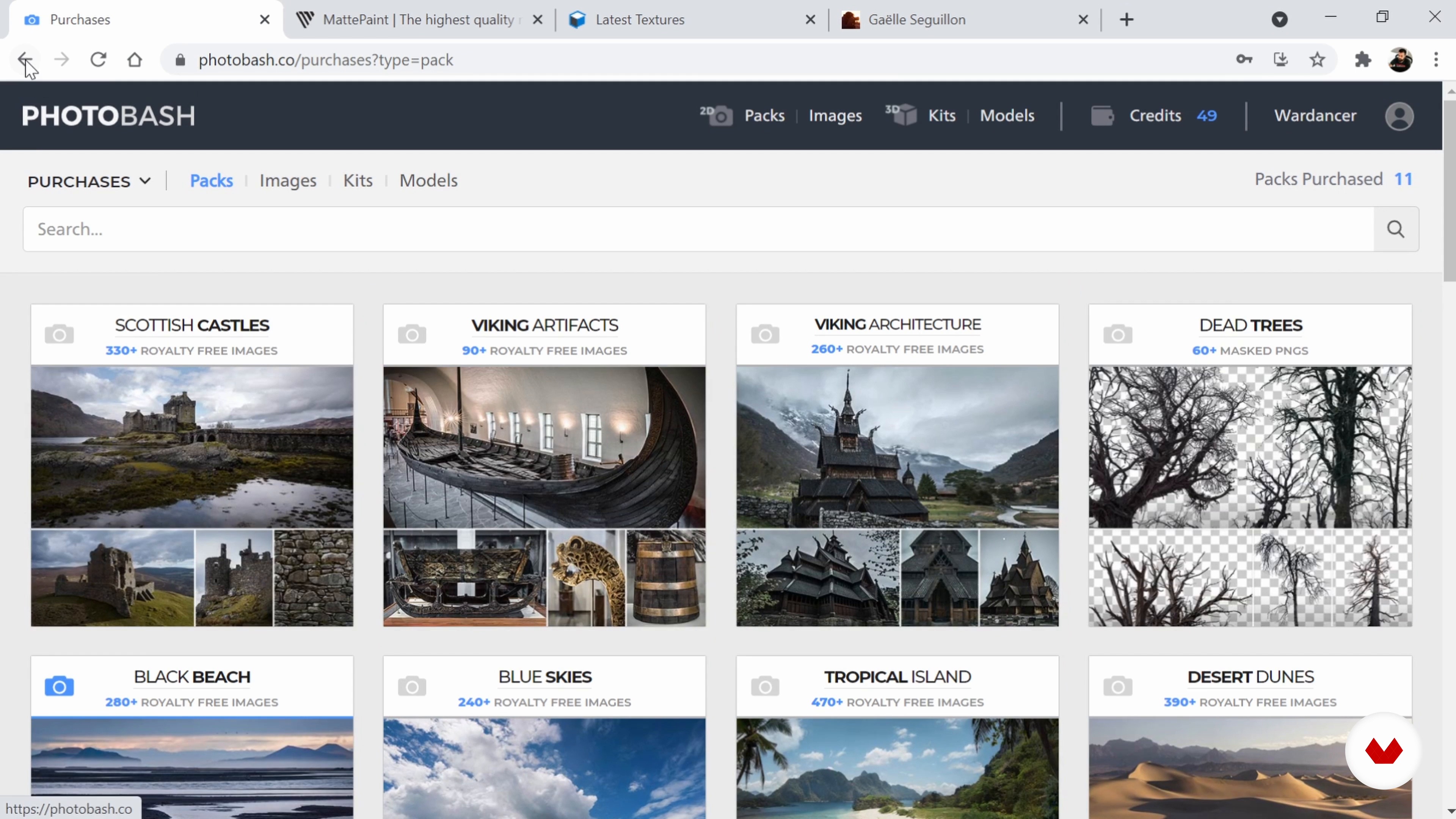Bookmark page with the star icon

[1318, 60]
